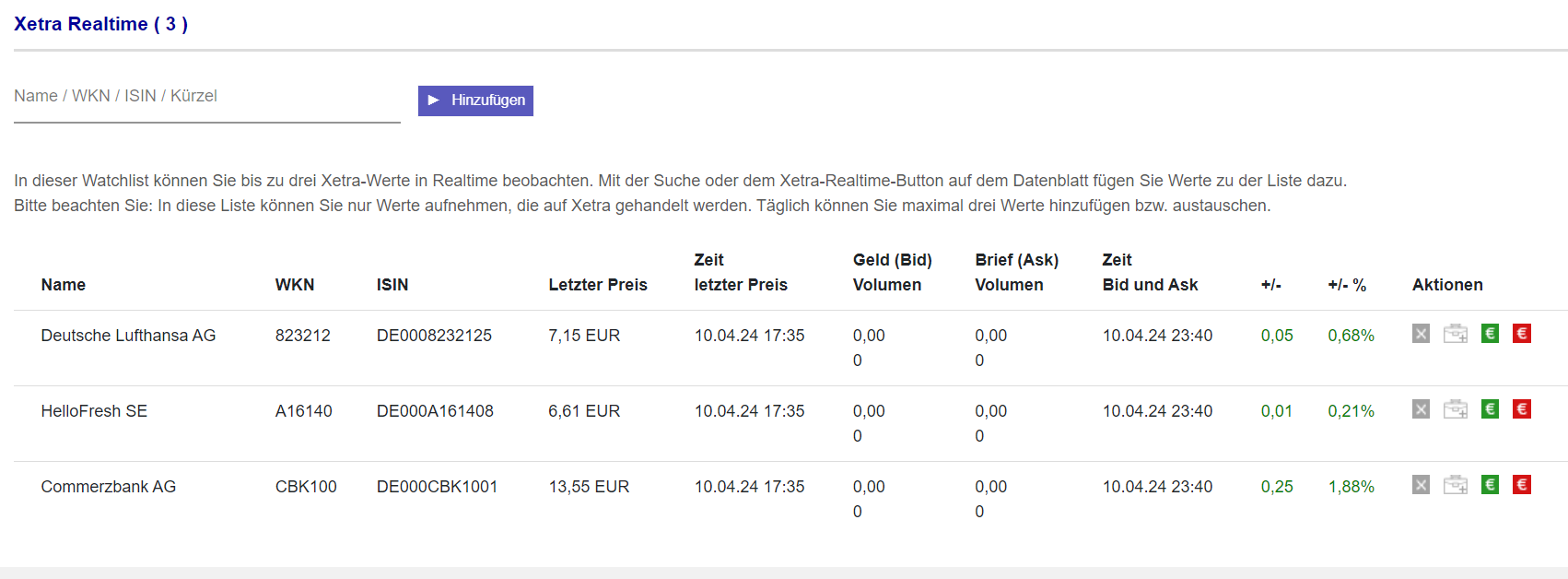
Task: Remove Deutsche Lufthansa AG from the watchlist
Action: point(1421,334)
